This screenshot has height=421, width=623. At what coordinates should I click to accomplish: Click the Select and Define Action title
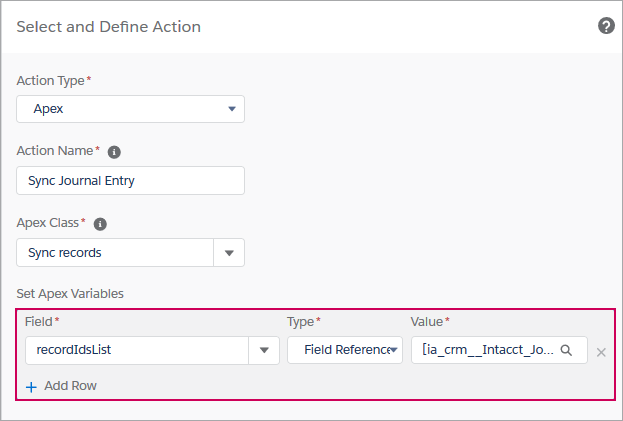click(x=108, y=27)
